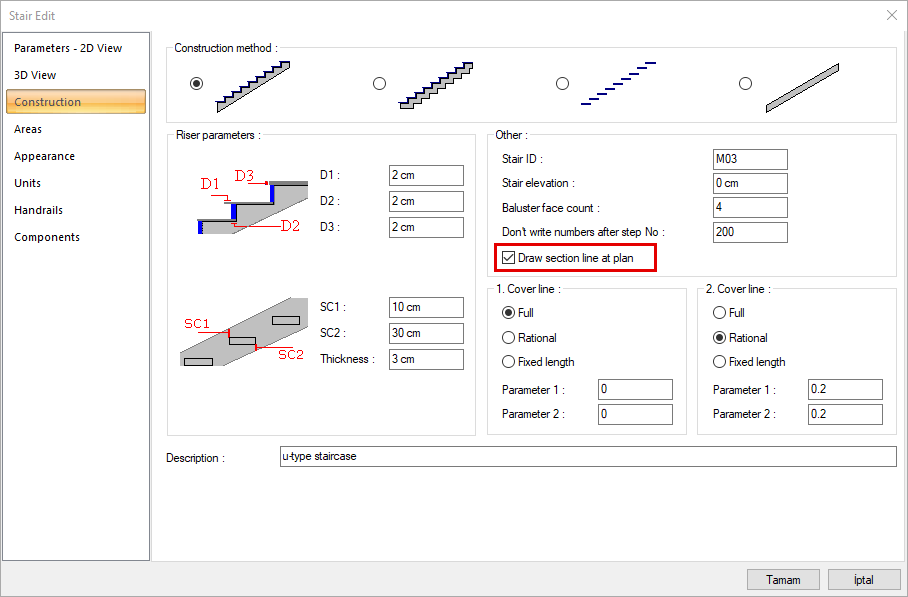This screenshot has width=908, height=597.
Task: Open the 3D View tab
Action: (x=35, y=75)
